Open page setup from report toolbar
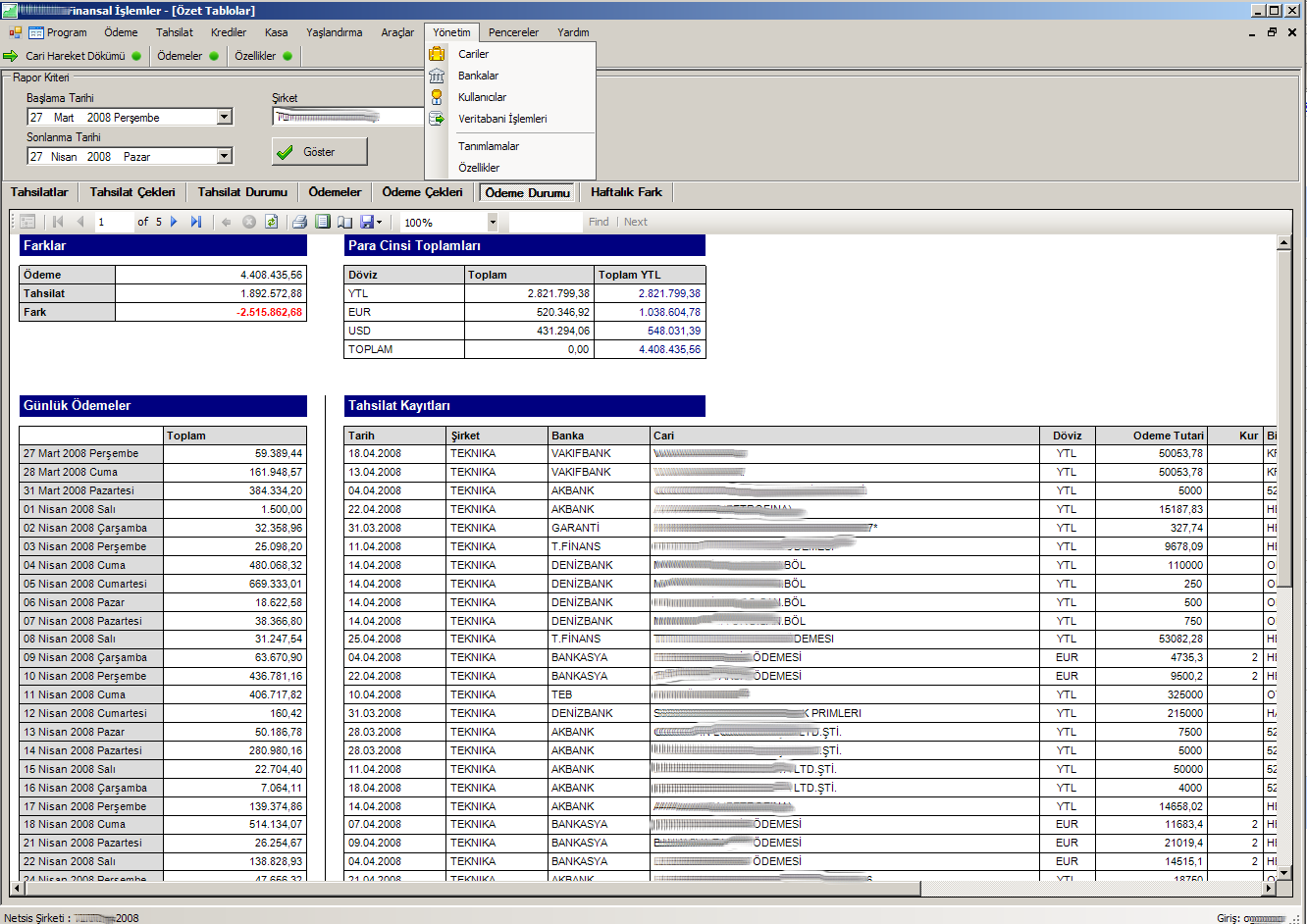 point(344,222)
